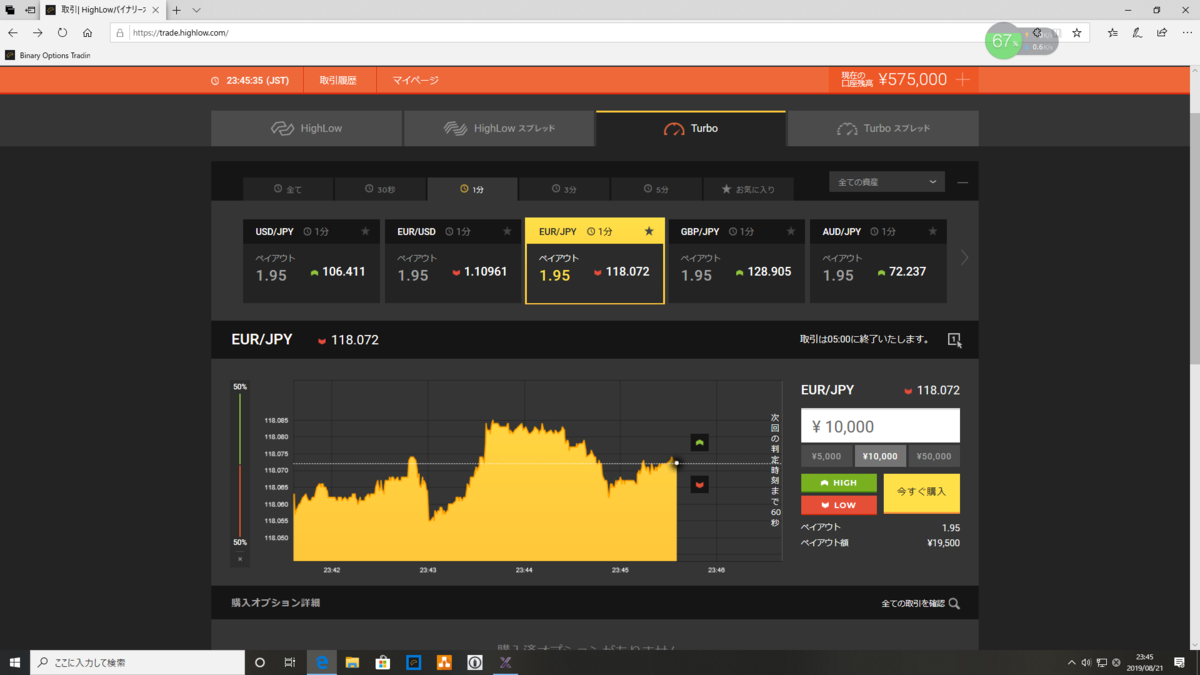Image resolution: width=1200 pixels, height=675 pixels.
Task: Favorite the USD/JPY asset star
Action: click(x=365, y=232)
